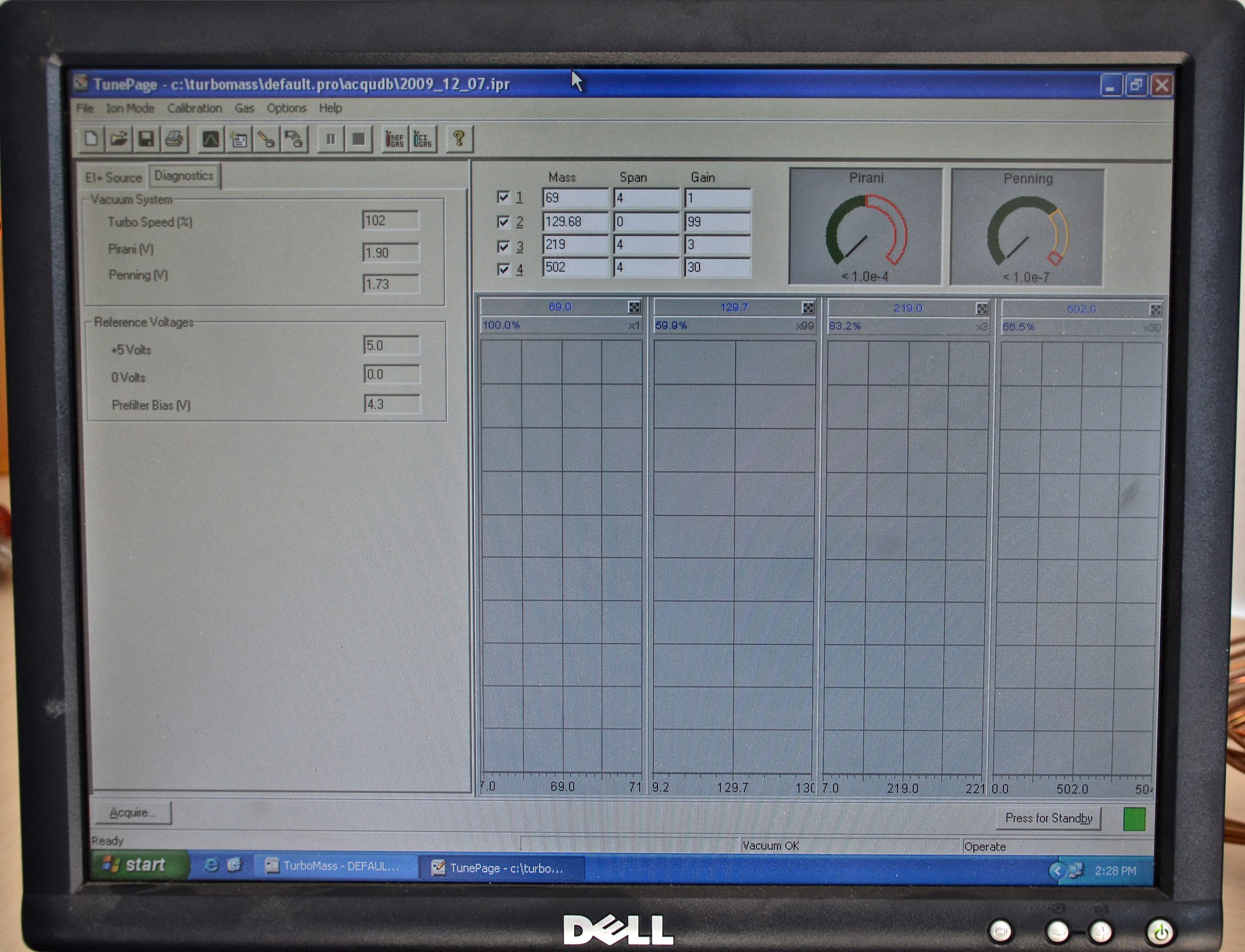Click the Pause acquisition toolbar icon
This screenshot has width=1245, height=952.
(x=331, y=138)
